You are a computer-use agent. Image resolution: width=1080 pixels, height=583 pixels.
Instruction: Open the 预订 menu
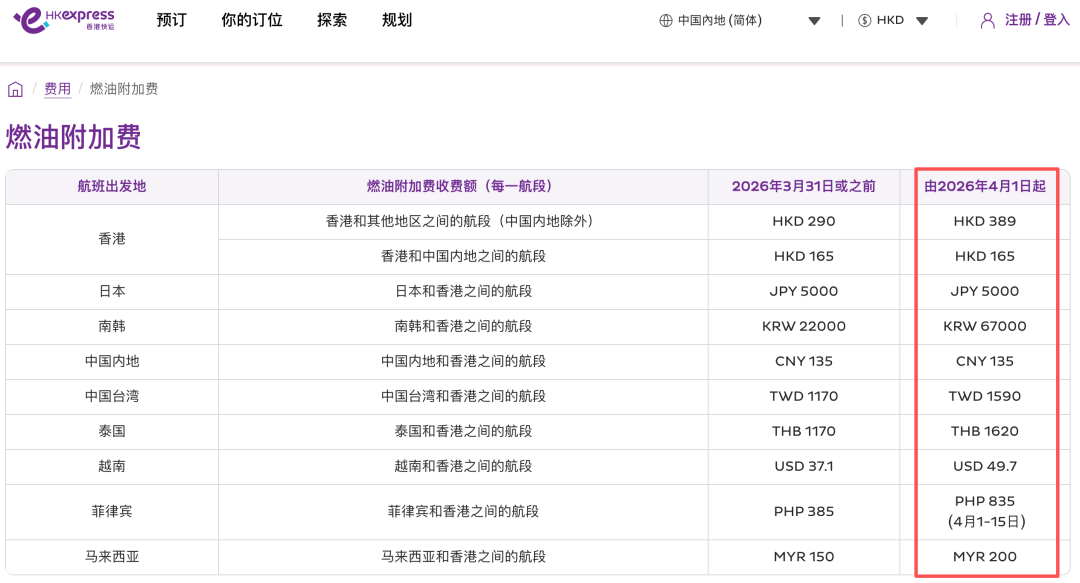tap(172, 20)
